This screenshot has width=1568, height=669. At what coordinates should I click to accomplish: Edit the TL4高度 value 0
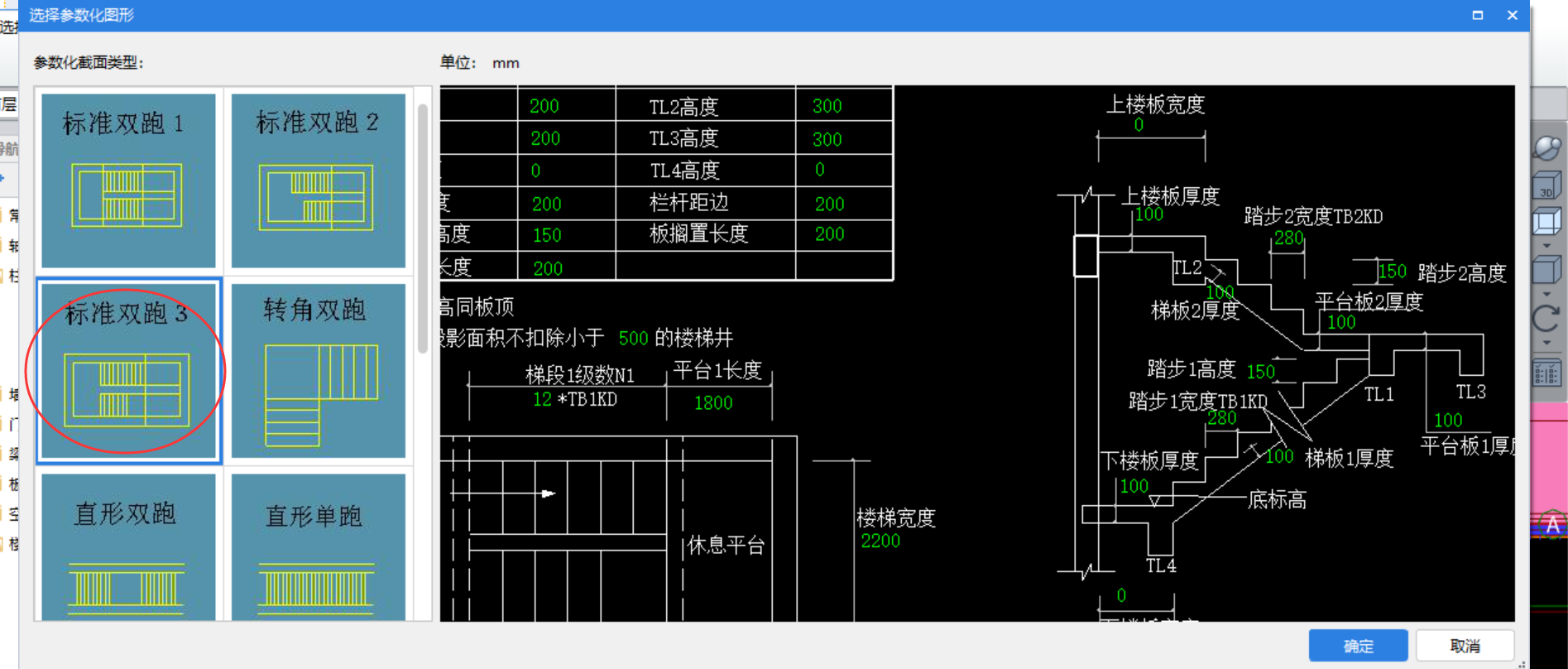pos(819,170)
